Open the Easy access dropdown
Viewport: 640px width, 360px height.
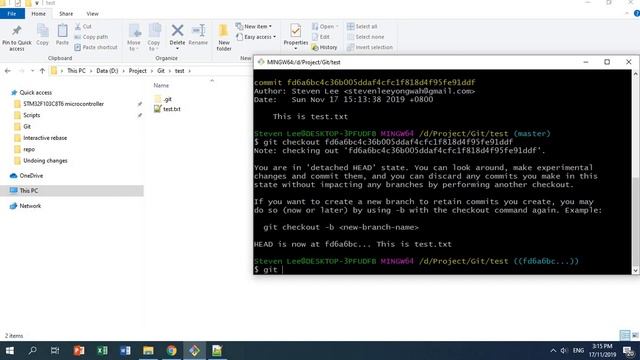tap(256, 37)
